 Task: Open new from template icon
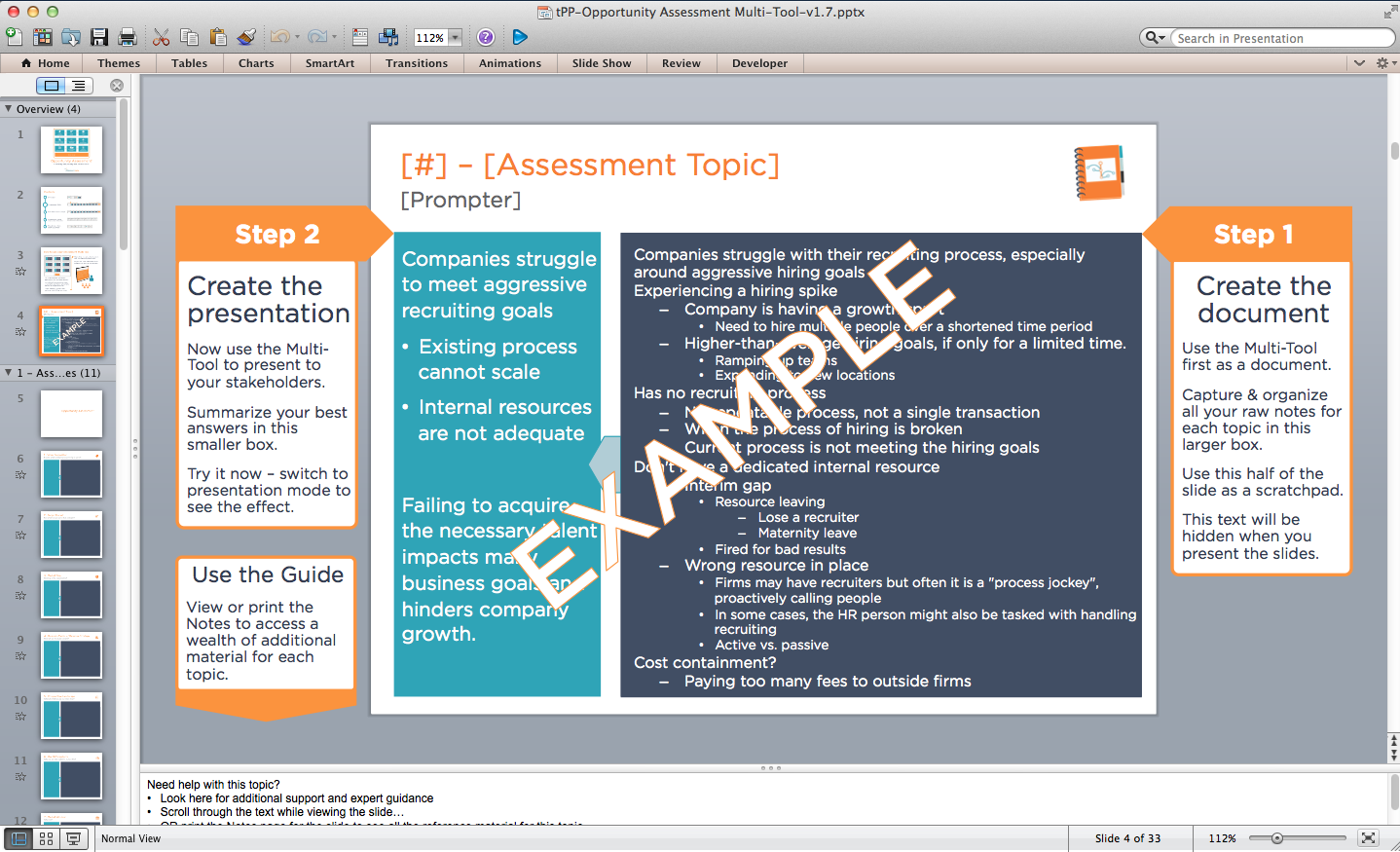(x=42, y=37)
